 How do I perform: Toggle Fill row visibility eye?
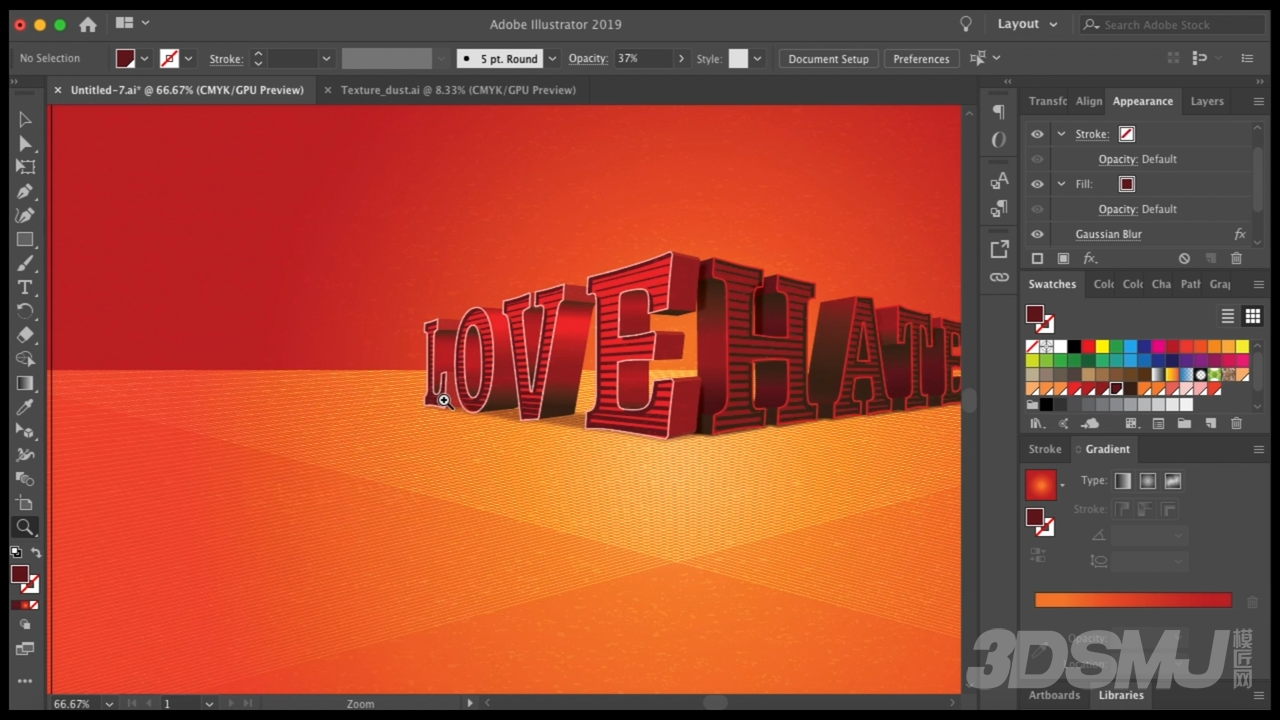1037,184
